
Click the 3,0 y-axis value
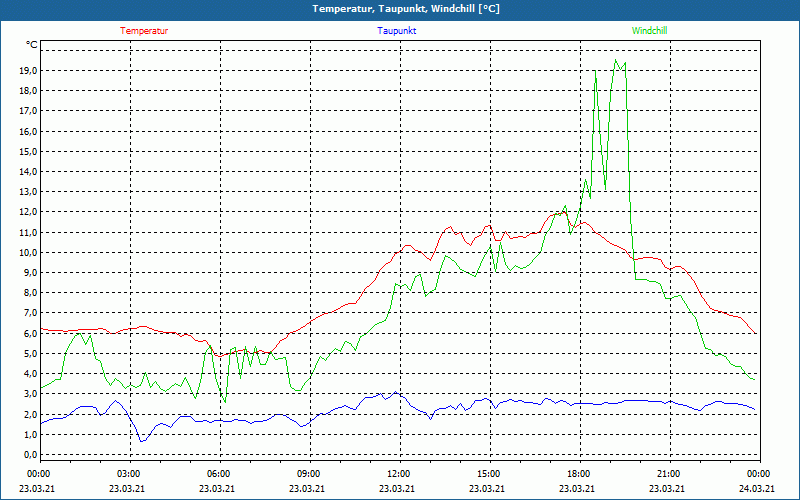click(30, 394)
